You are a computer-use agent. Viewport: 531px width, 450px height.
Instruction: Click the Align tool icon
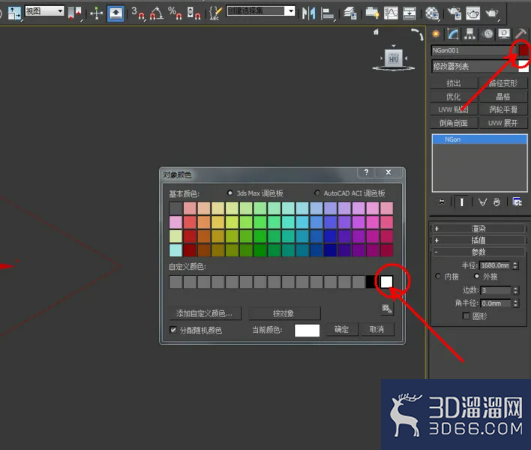[327, 13]
